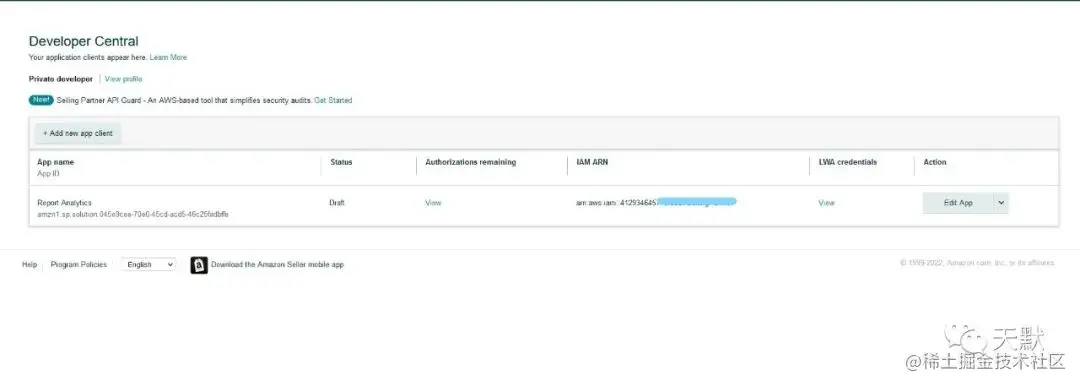Click the Private developer label

(61, 79)
